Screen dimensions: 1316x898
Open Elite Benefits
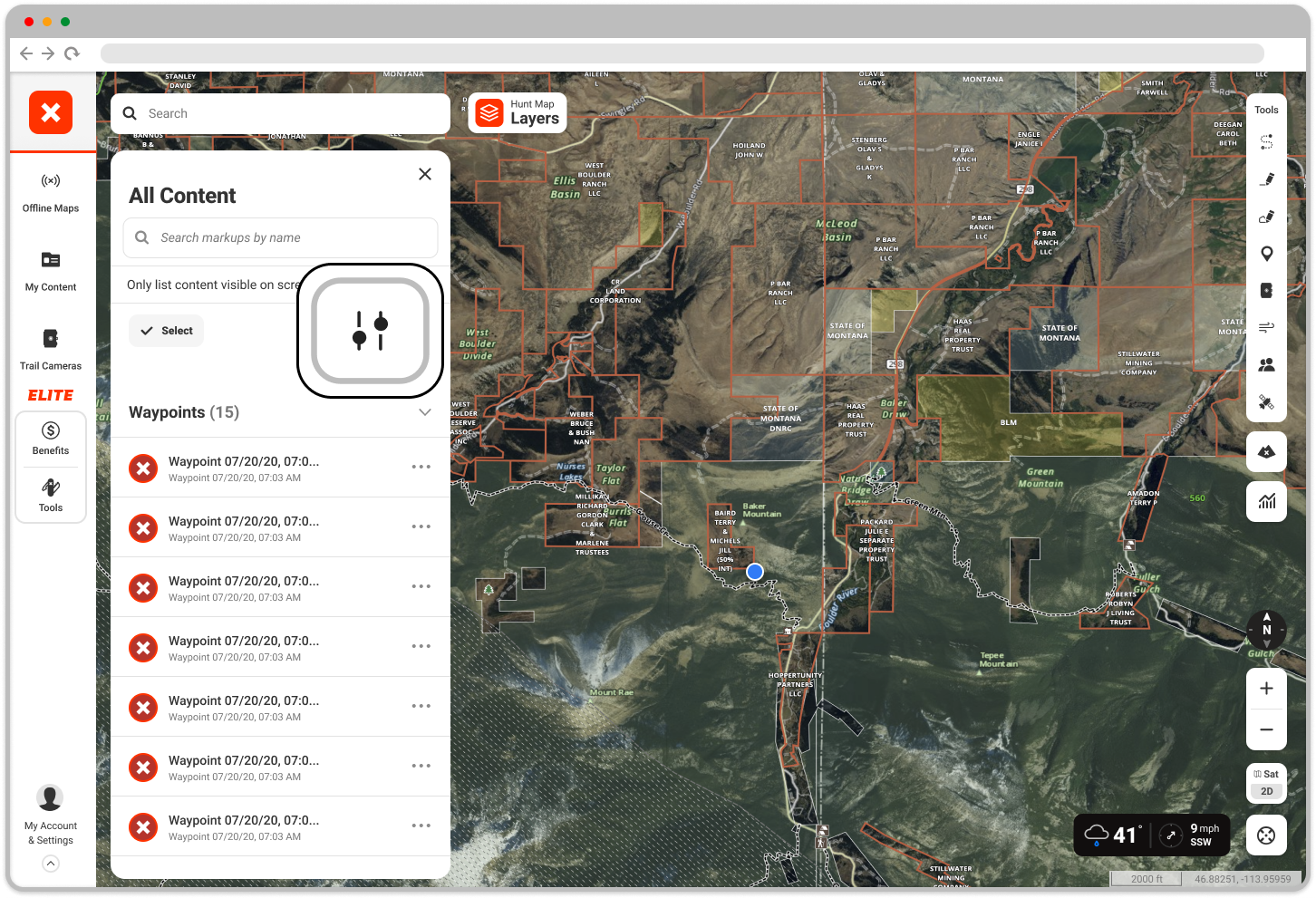(51, 439)
